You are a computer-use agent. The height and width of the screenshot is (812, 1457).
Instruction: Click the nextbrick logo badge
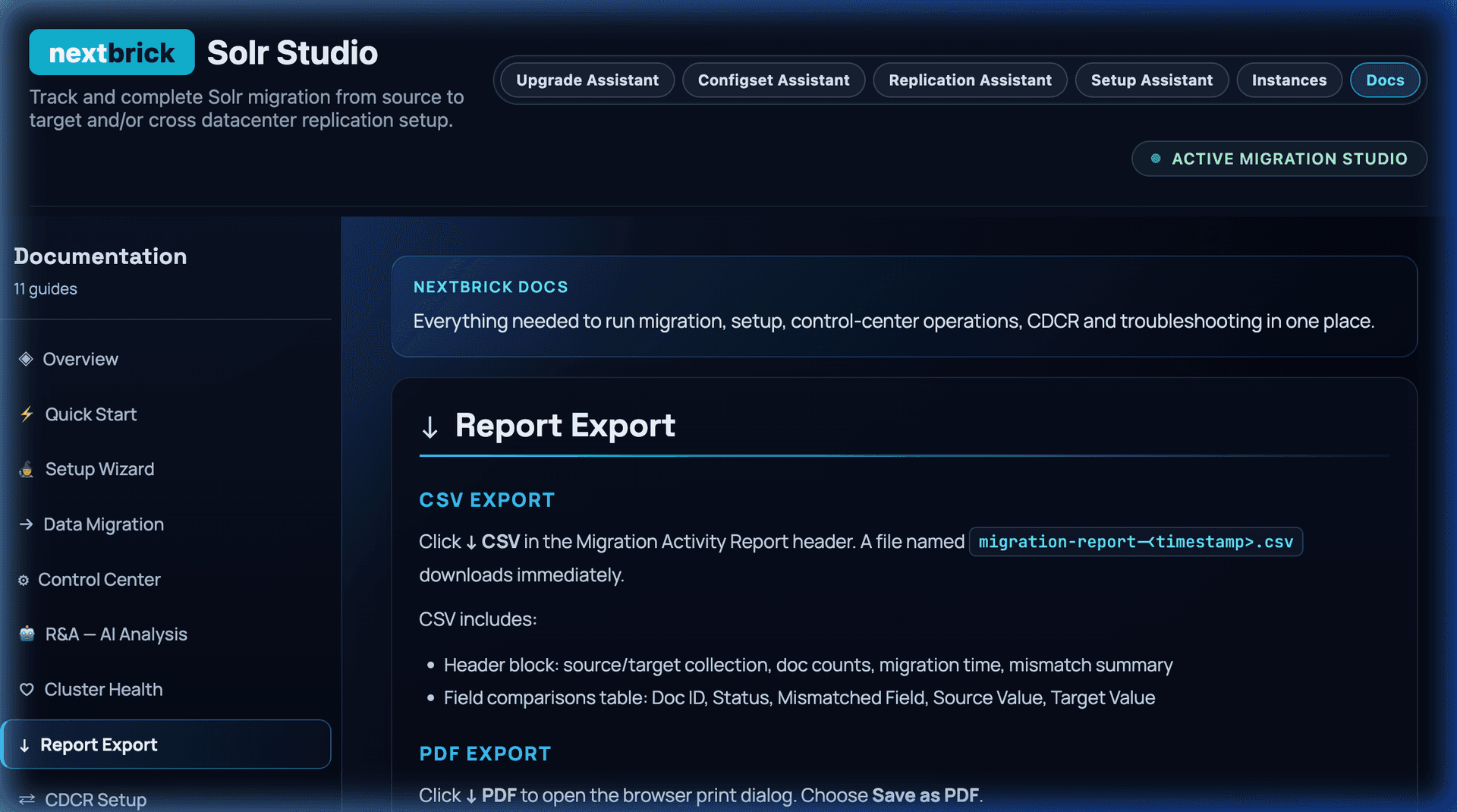[x=112, y=52]
